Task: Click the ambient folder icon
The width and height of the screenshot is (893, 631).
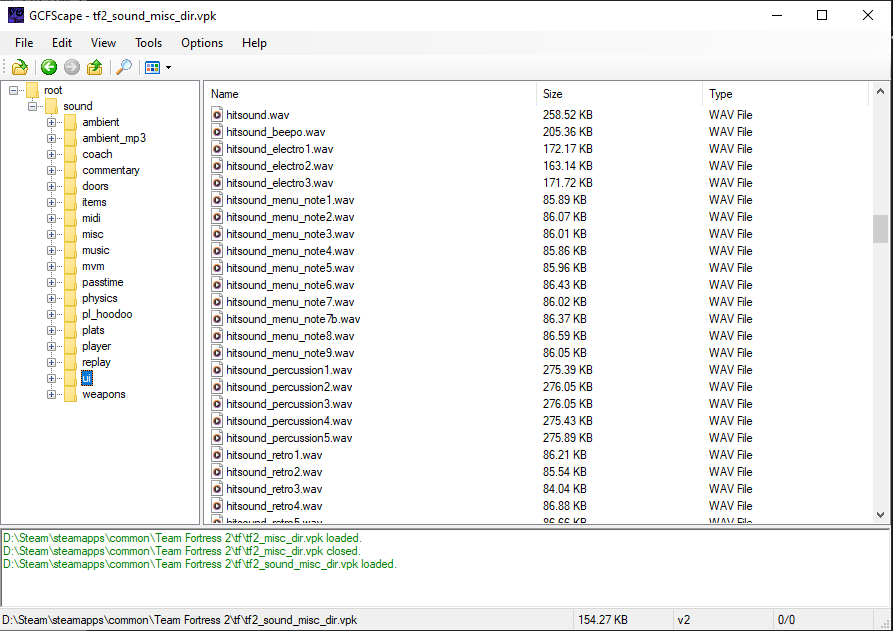Action: 71,122
